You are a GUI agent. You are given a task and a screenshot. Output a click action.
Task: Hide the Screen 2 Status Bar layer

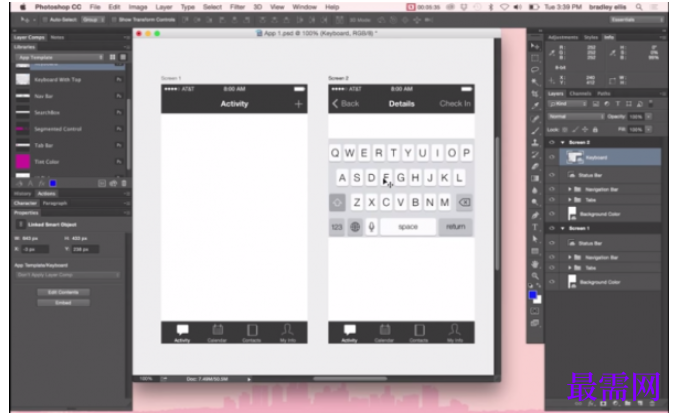[552, 175]
